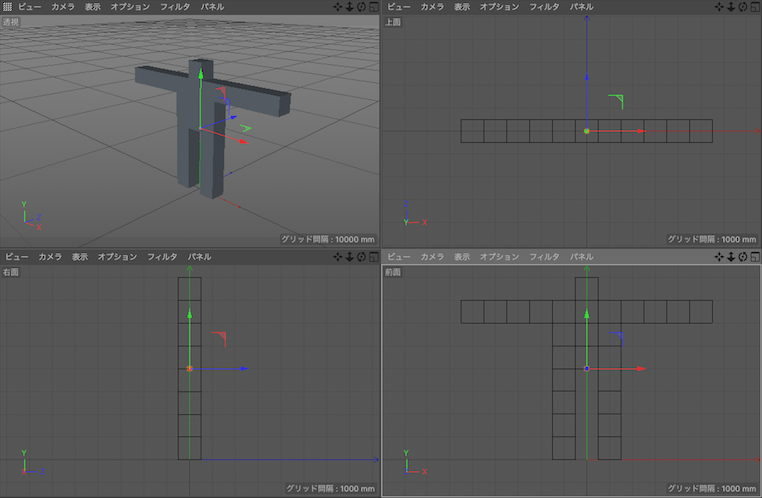Click the 右面 viewport label
This screenshot has height=498, width=762.
pyautogui.click(x=11, y=272)
